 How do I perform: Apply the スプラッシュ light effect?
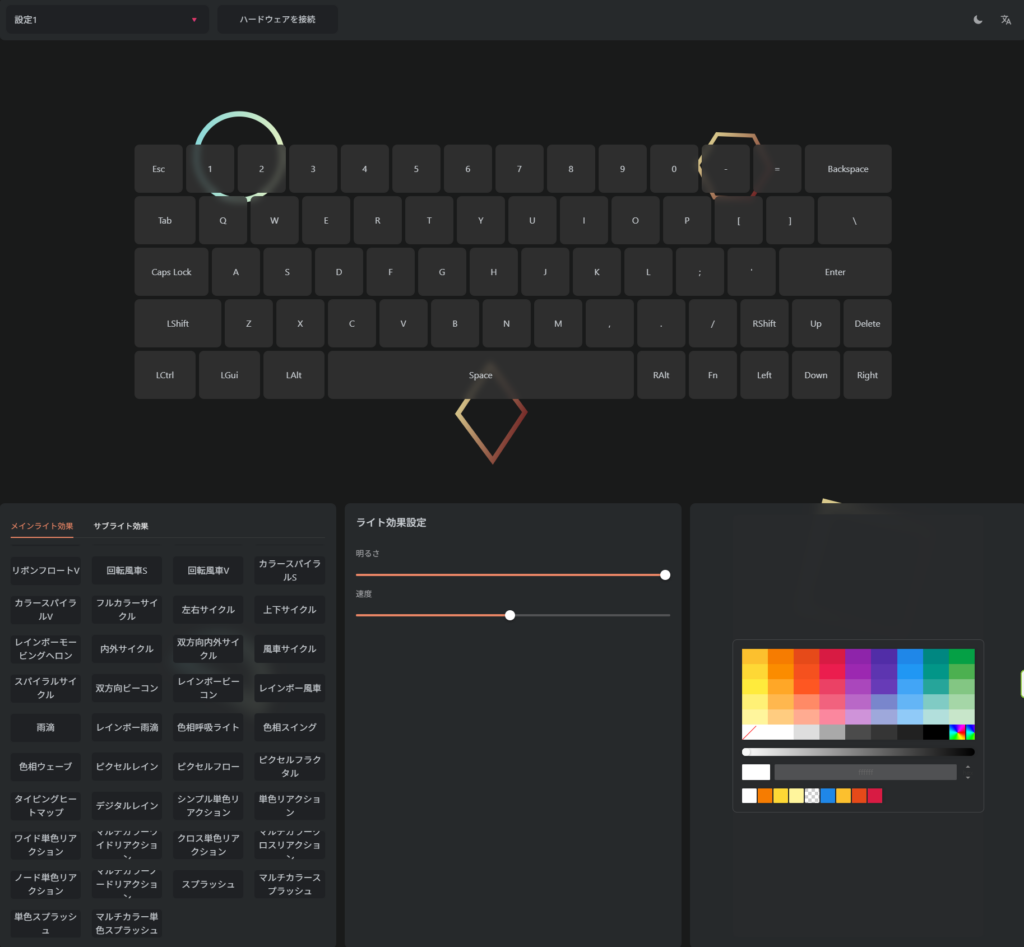point(208,884)
